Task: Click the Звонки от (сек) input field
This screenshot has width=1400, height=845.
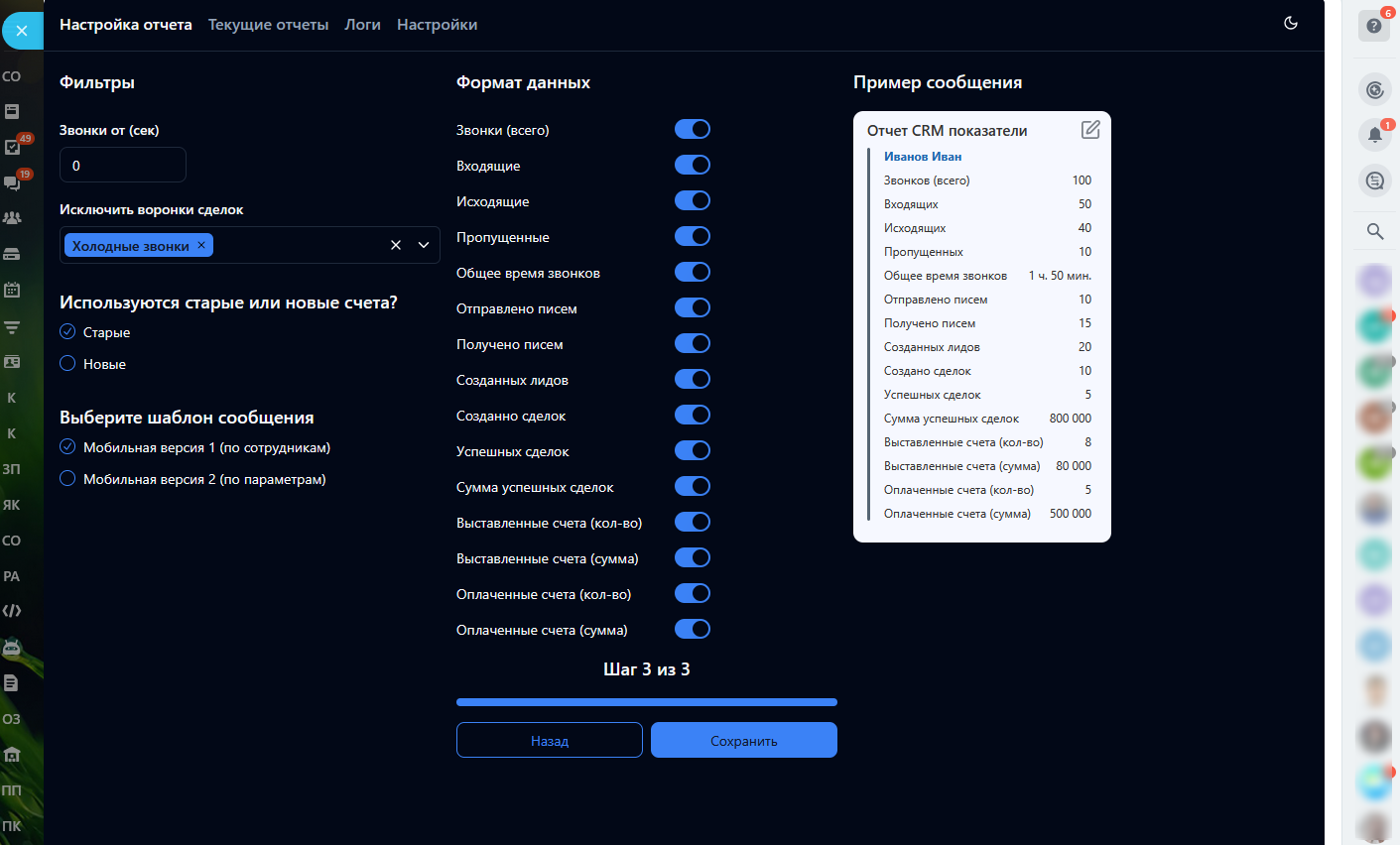Action: coord(123,166)
